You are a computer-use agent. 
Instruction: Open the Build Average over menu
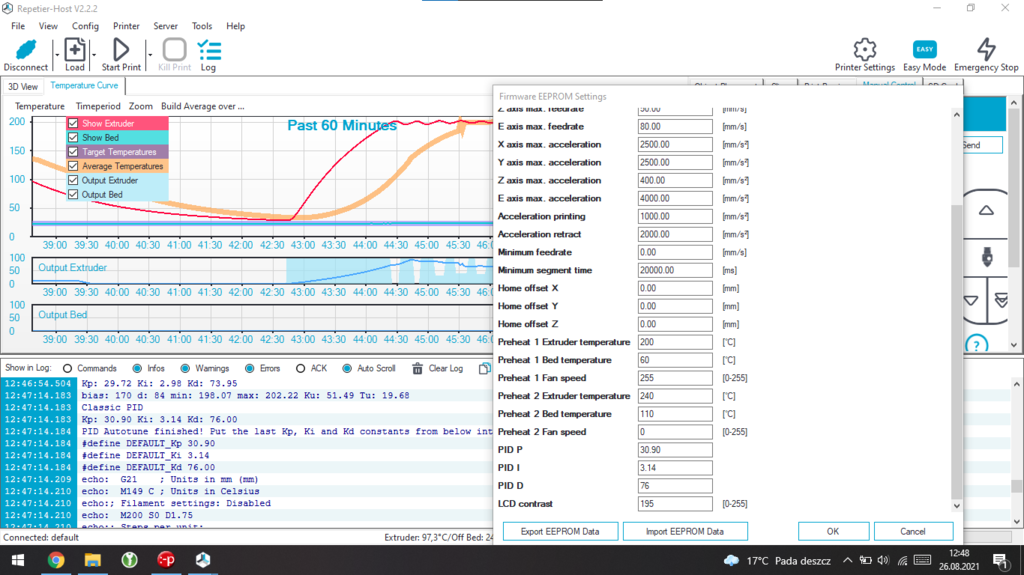203,106
